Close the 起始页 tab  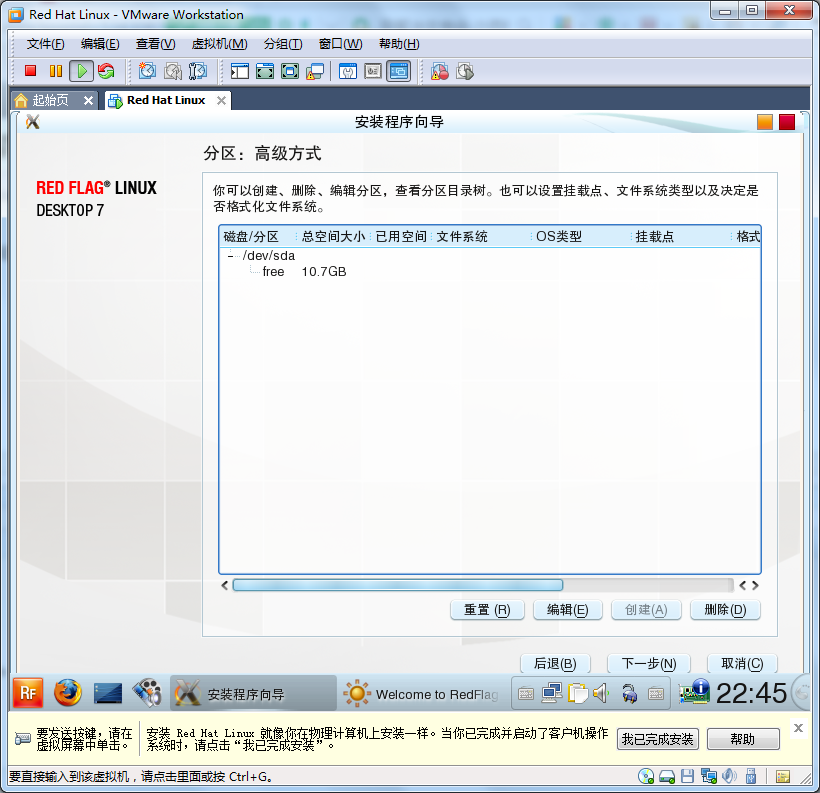point(88,100)
